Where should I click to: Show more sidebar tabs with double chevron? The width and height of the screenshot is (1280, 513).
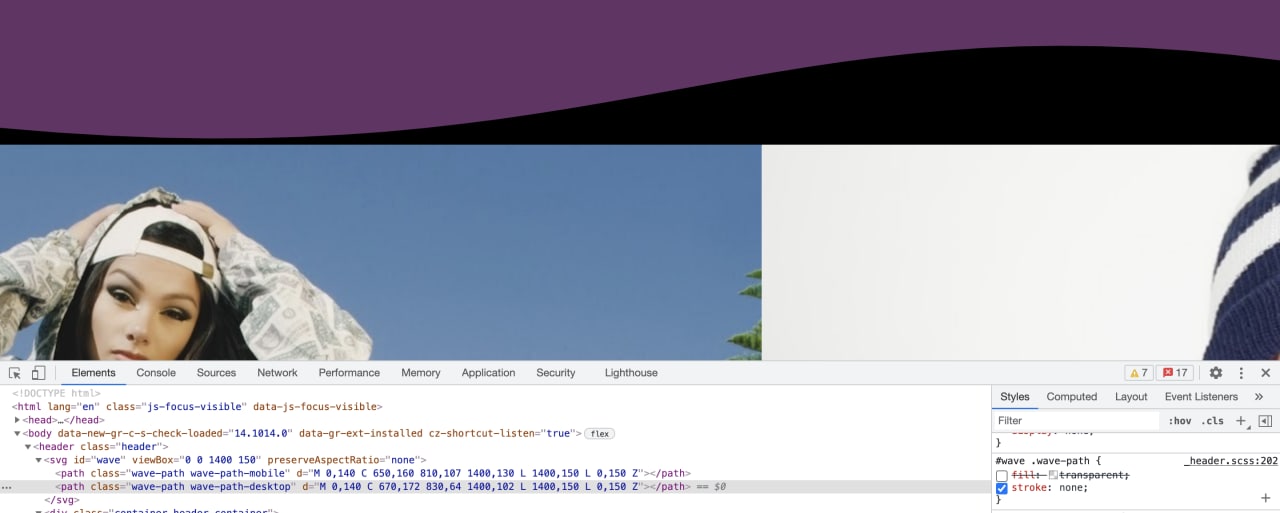tap(1259, 397)
